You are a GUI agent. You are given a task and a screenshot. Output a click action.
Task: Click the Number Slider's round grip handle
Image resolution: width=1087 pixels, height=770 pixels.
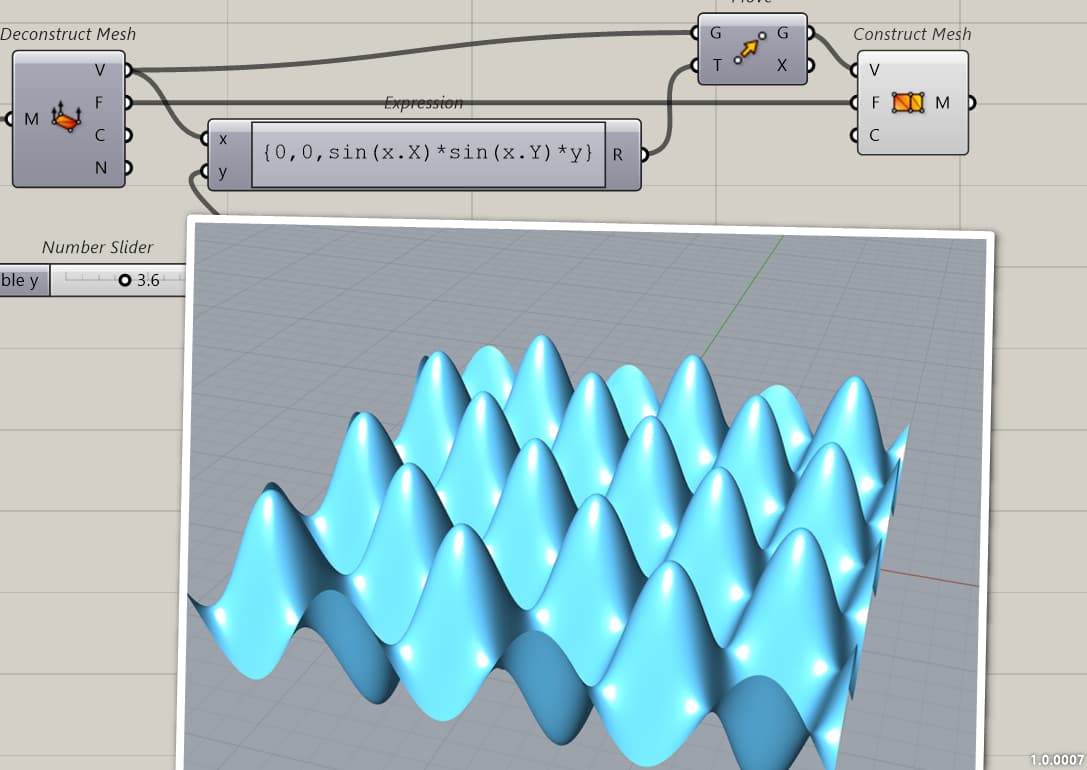coord(125,281)
